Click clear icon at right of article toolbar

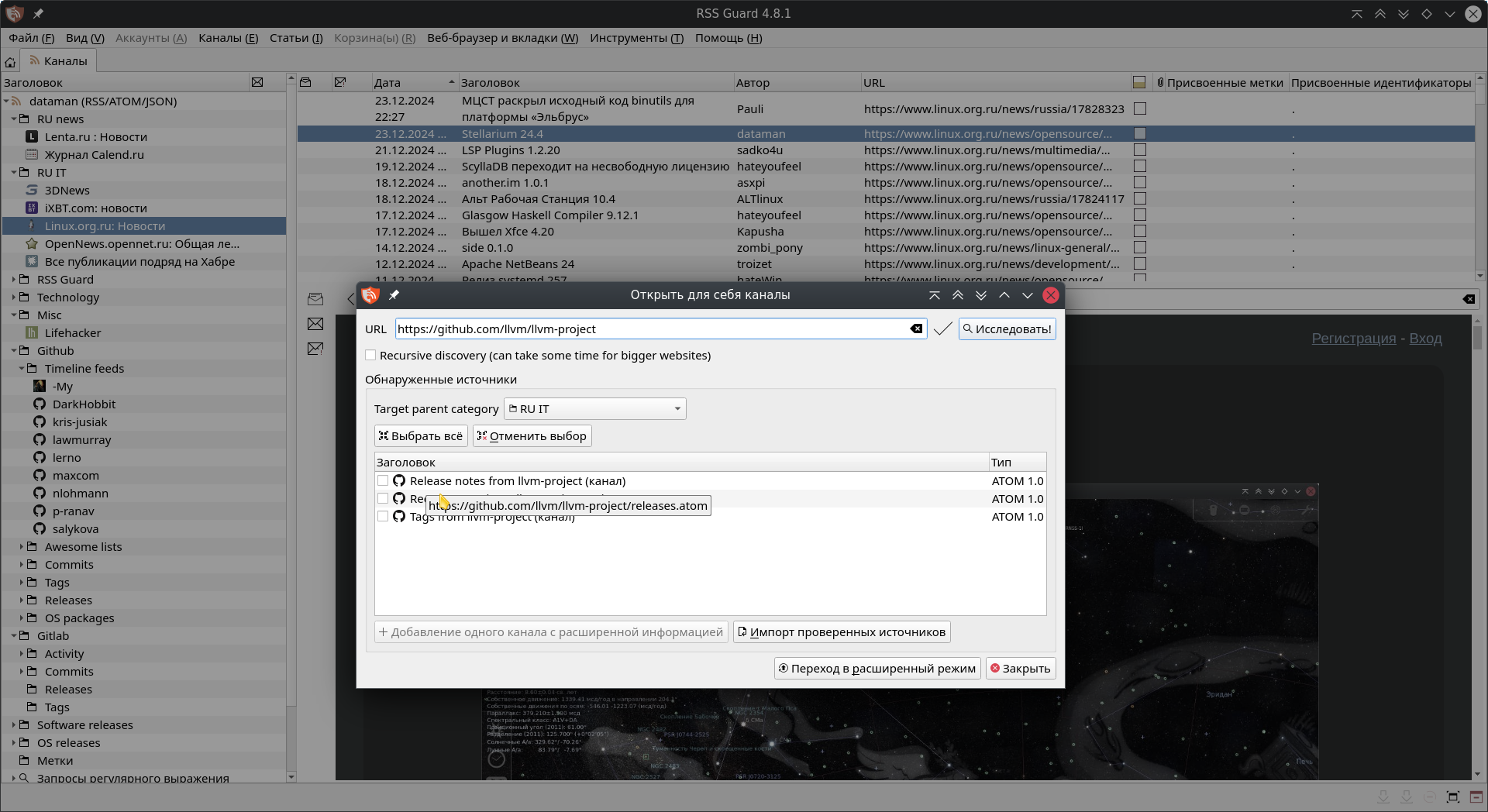tap(1469, 299)
